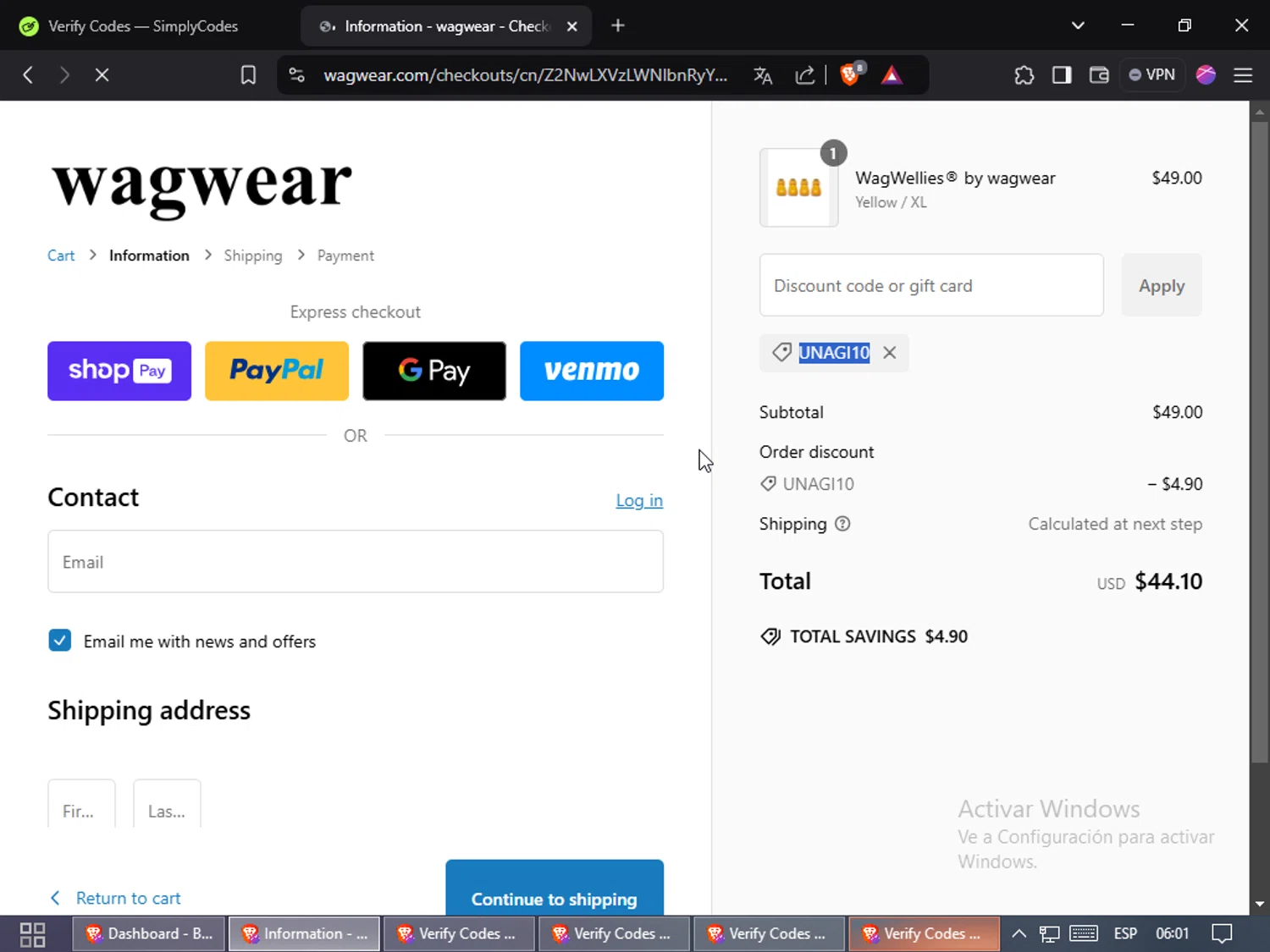Open the browser profile avatar
The image size is (1270, 952).
pos(1206,75)
